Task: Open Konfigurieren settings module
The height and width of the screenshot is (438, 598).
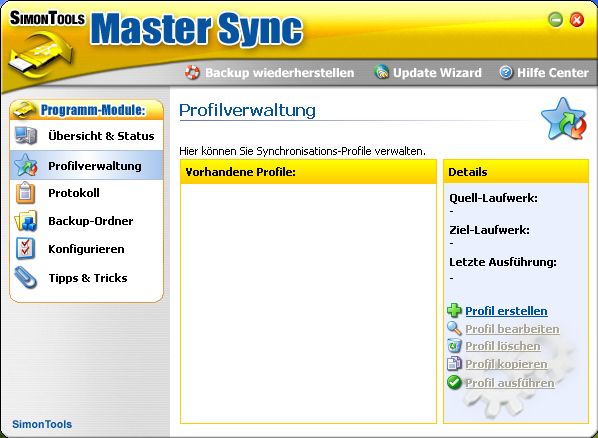Action: [87, 249]
